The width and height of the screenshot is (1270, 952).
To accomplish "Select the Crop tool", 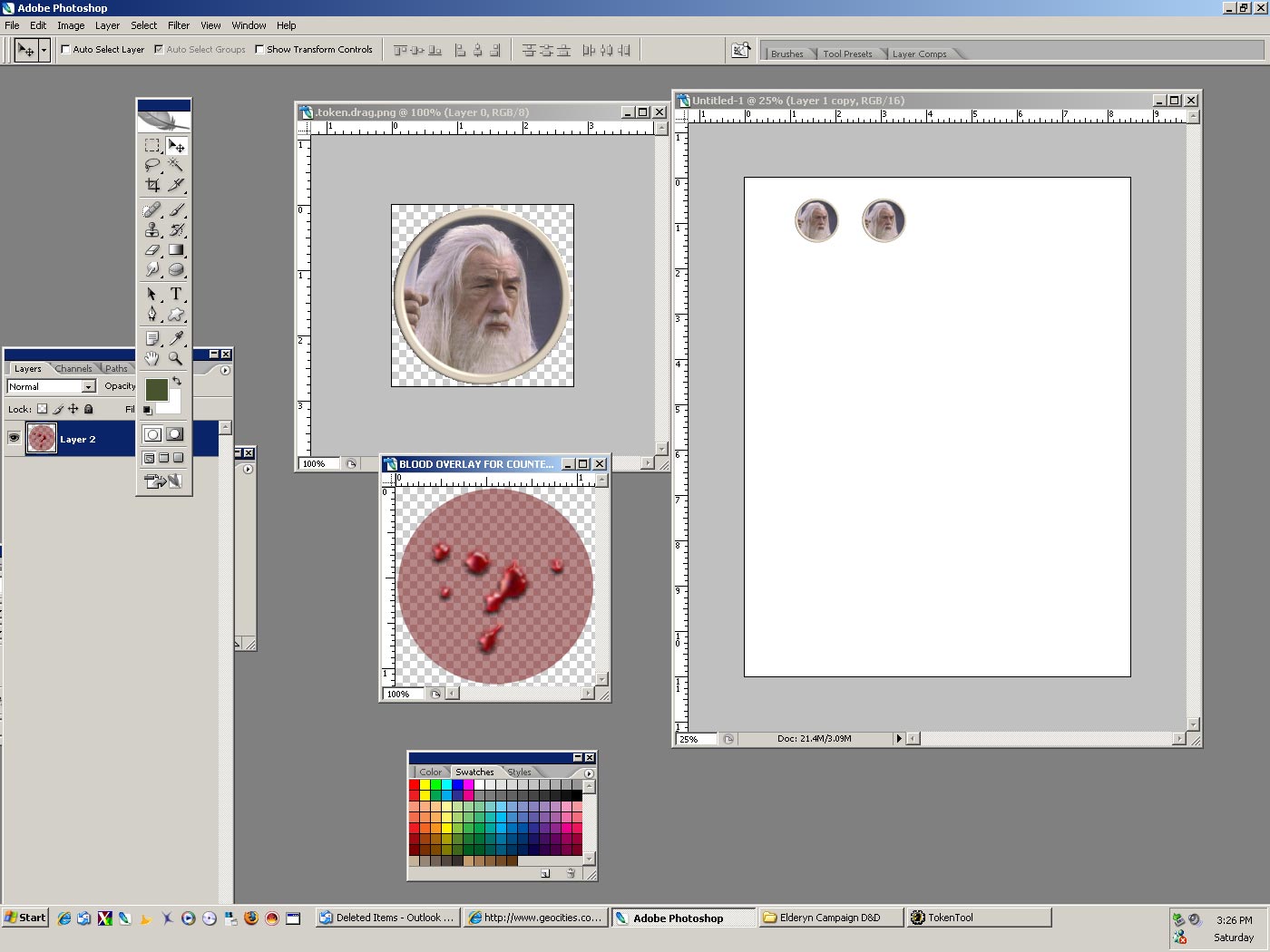I will pos(151,185).
